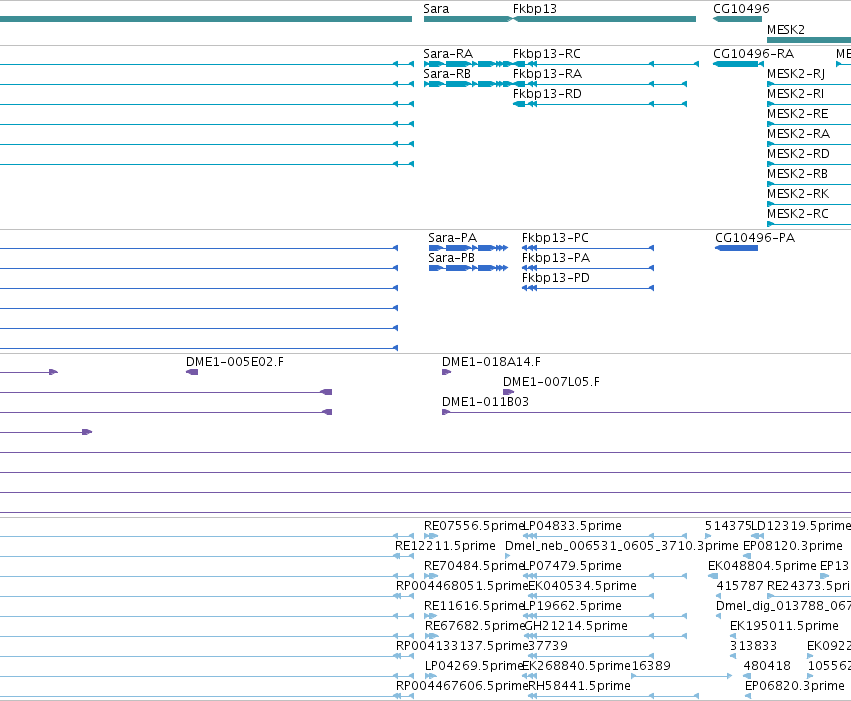Image resolution: width=851 pixels, height=701 pixels.
Task: Select the CG10496-PA protein feature
Action: (x=736, y=248)
